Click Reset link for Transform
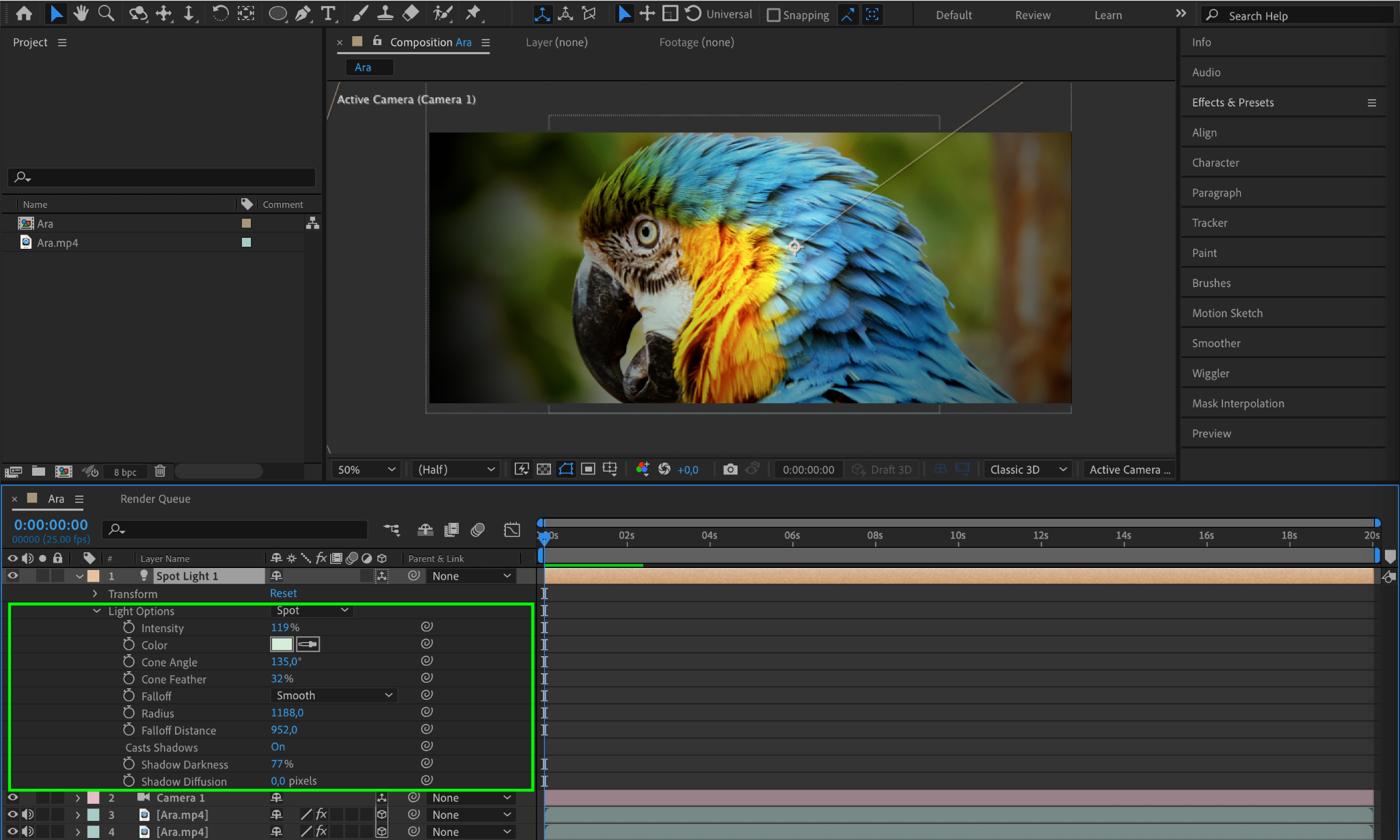This screenshot has width=1400, height=840. point(283,593)
